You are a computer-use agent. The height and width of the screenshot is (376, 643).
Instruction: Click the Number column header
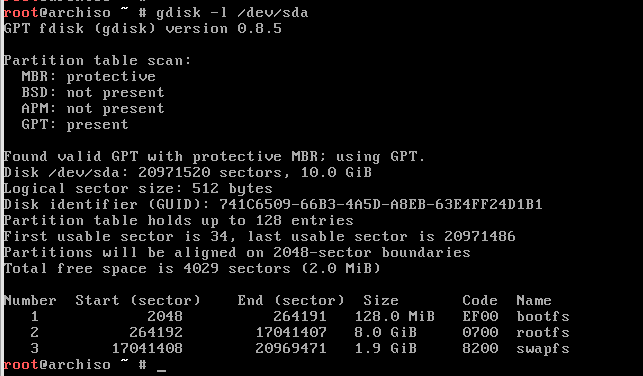(x=30, y=300)
